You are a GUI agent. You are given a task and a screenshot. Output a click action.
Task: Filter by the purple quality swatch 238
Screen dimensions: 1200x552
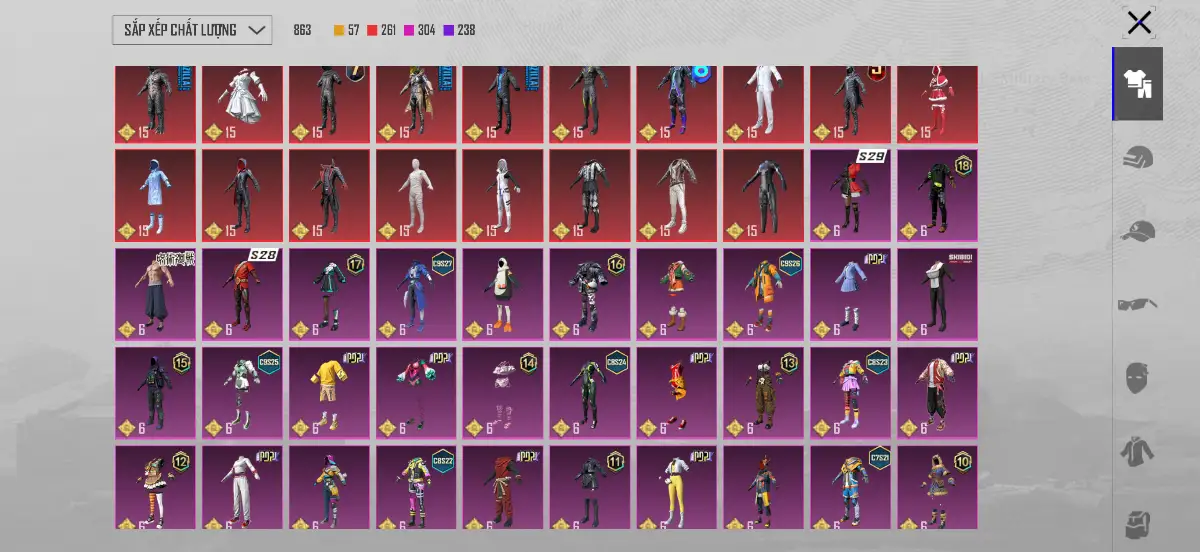459,30
